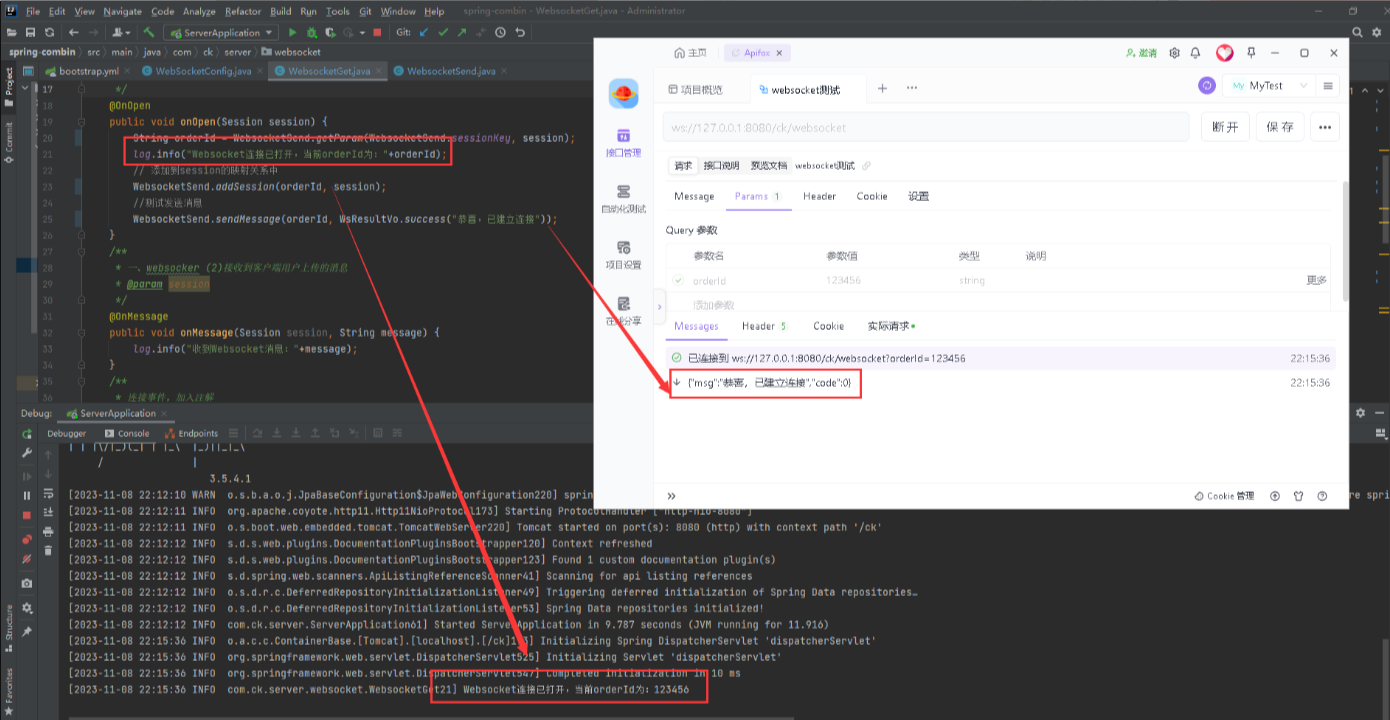
Task: Click Git Rollback undo arrow icon
Action: coord(520,32)
